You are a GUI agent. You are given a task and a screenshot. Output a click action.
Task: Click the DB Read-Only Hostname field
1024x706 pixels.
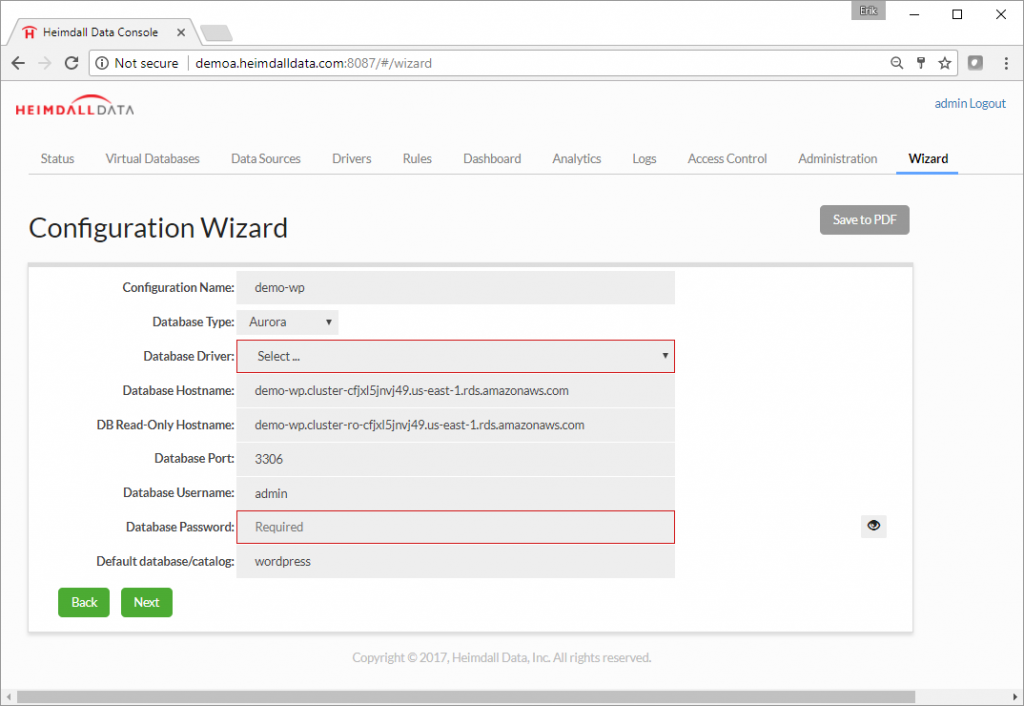455,425
